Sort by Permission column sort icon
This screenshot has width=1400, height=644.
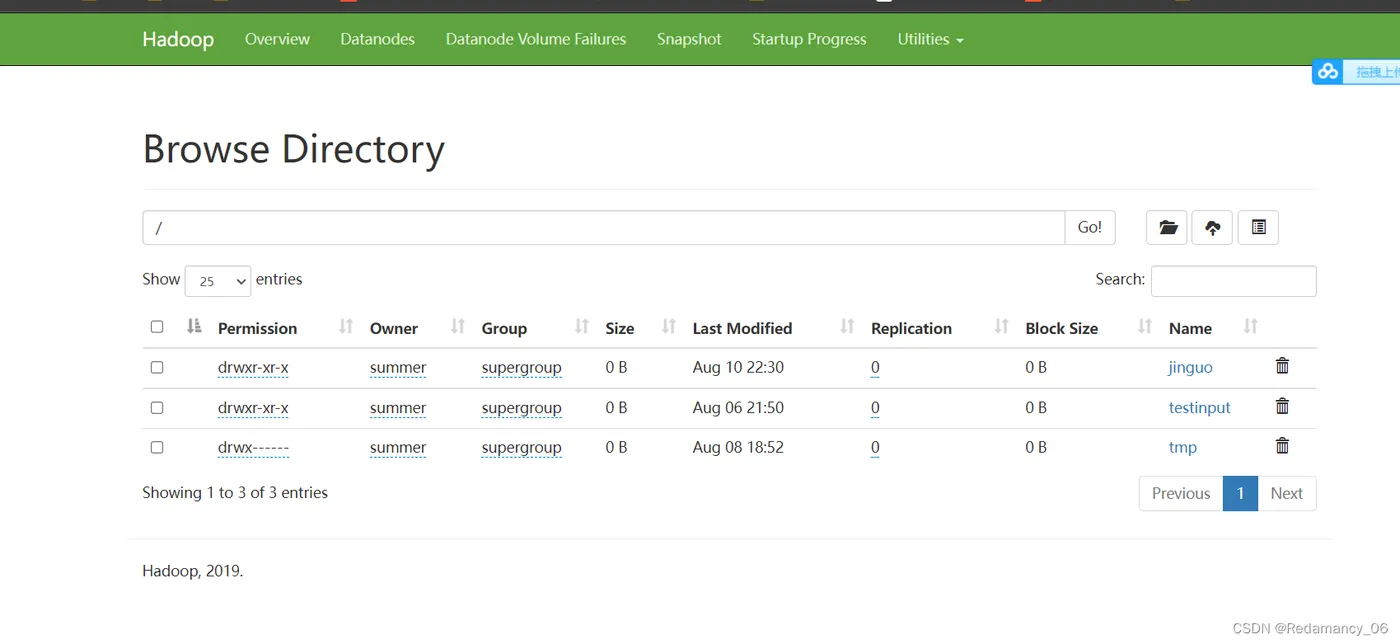click(346, 327)
